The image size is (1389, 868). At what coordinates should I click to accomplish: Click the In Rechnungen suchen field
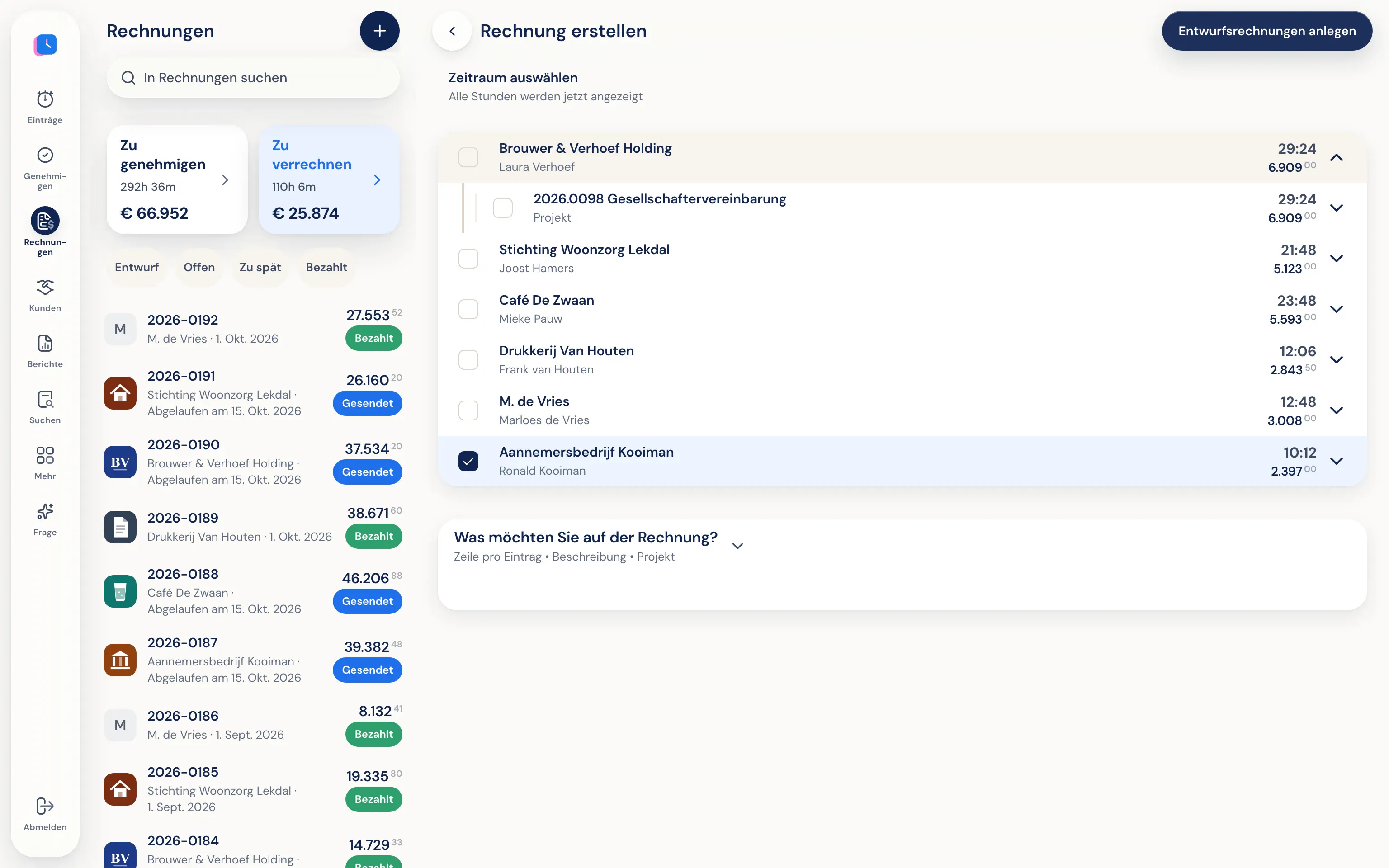253,77
